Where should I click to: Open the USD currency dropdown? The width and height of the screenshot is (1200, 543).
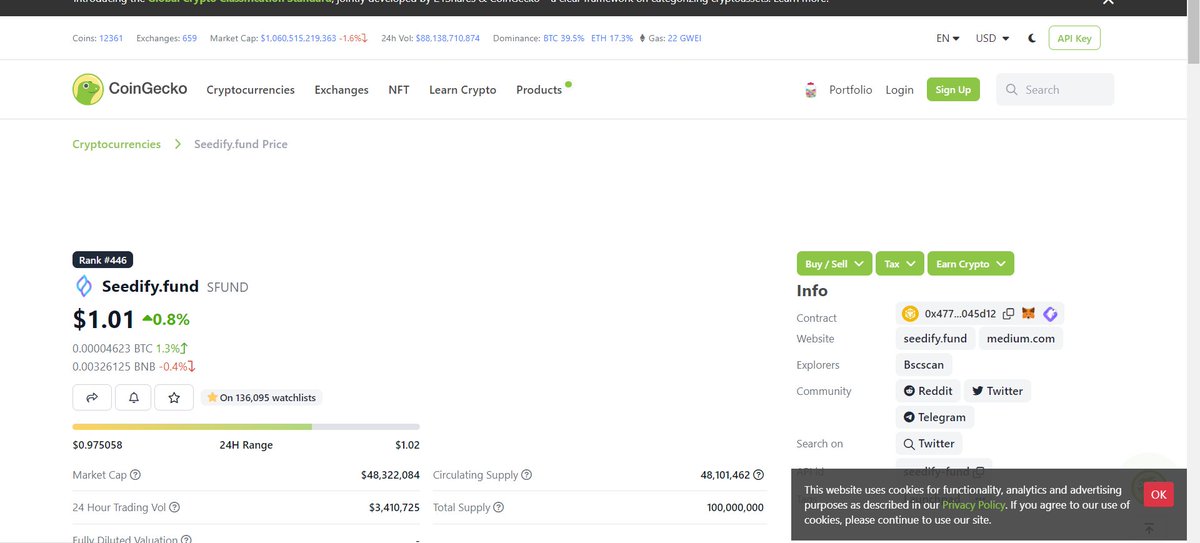pos(993,38)
